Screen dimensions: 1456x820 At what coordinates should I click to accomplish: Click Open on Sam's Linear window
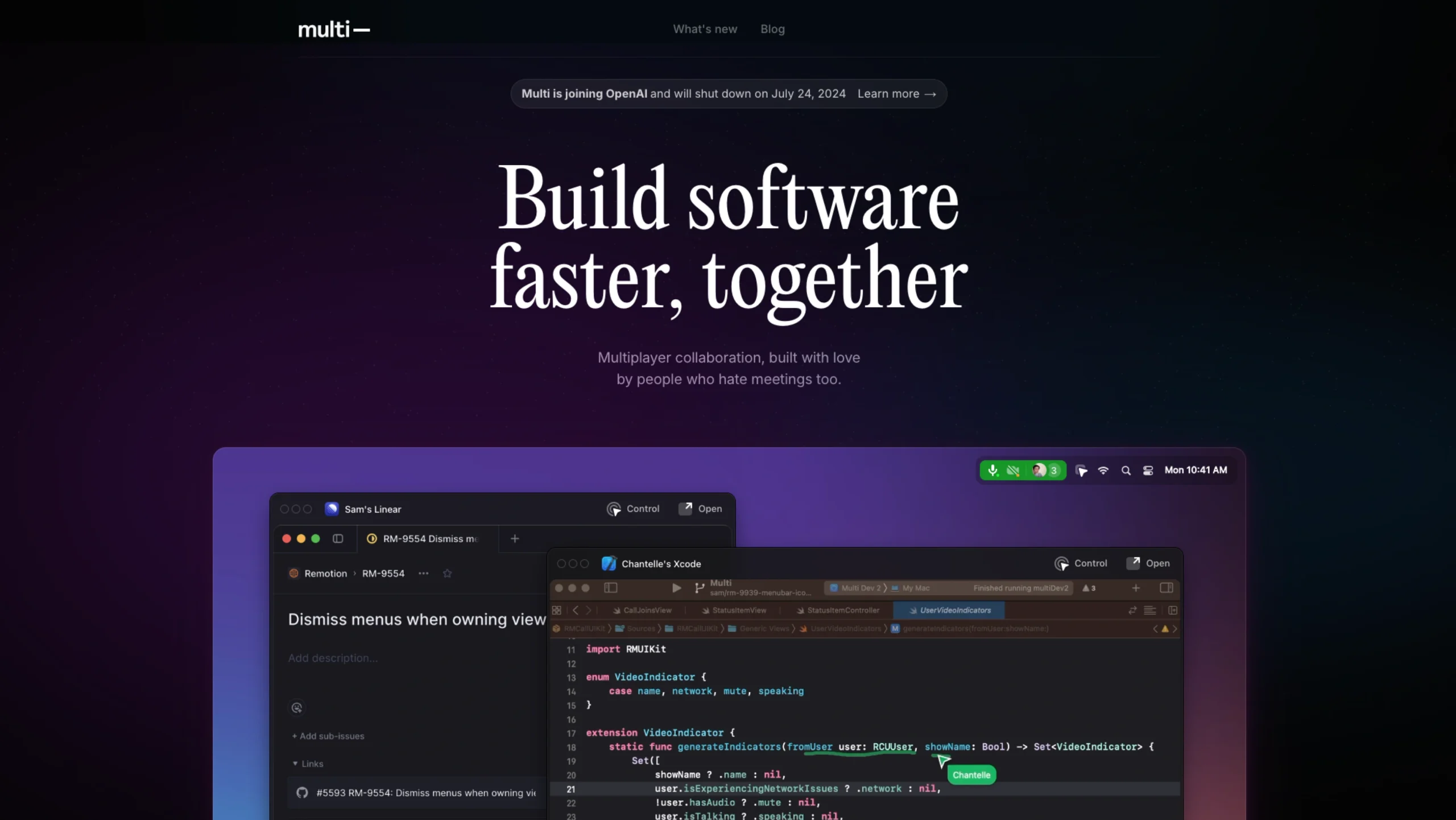[x=700, y=509]
